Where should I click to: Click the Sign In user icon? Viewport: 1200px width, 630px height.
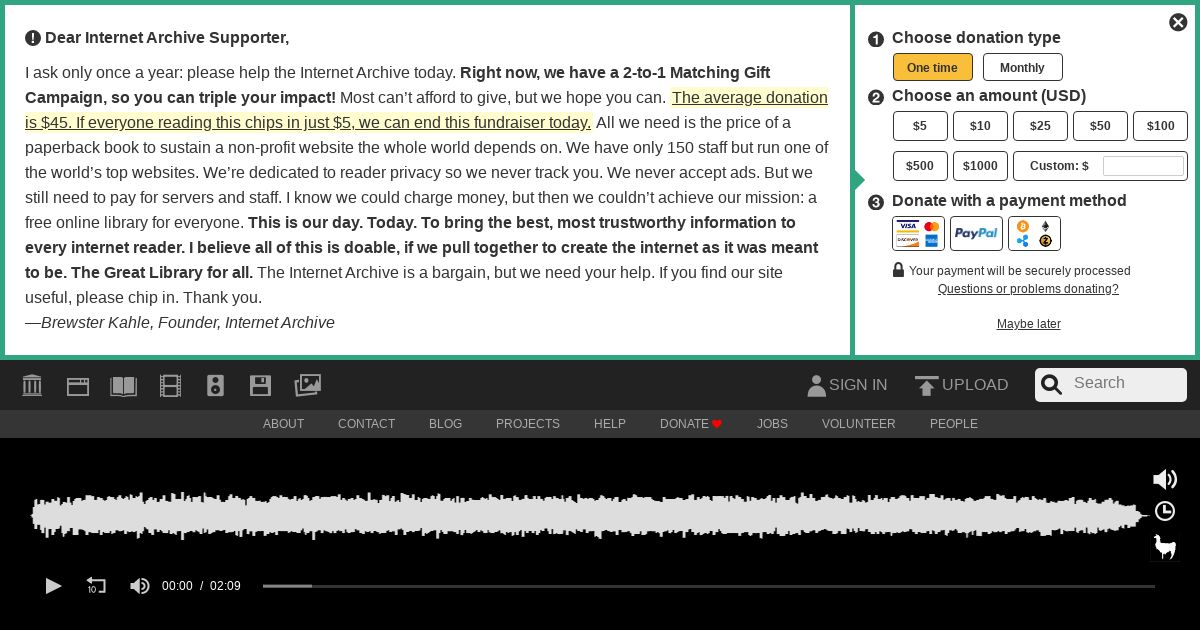(816, 385)
